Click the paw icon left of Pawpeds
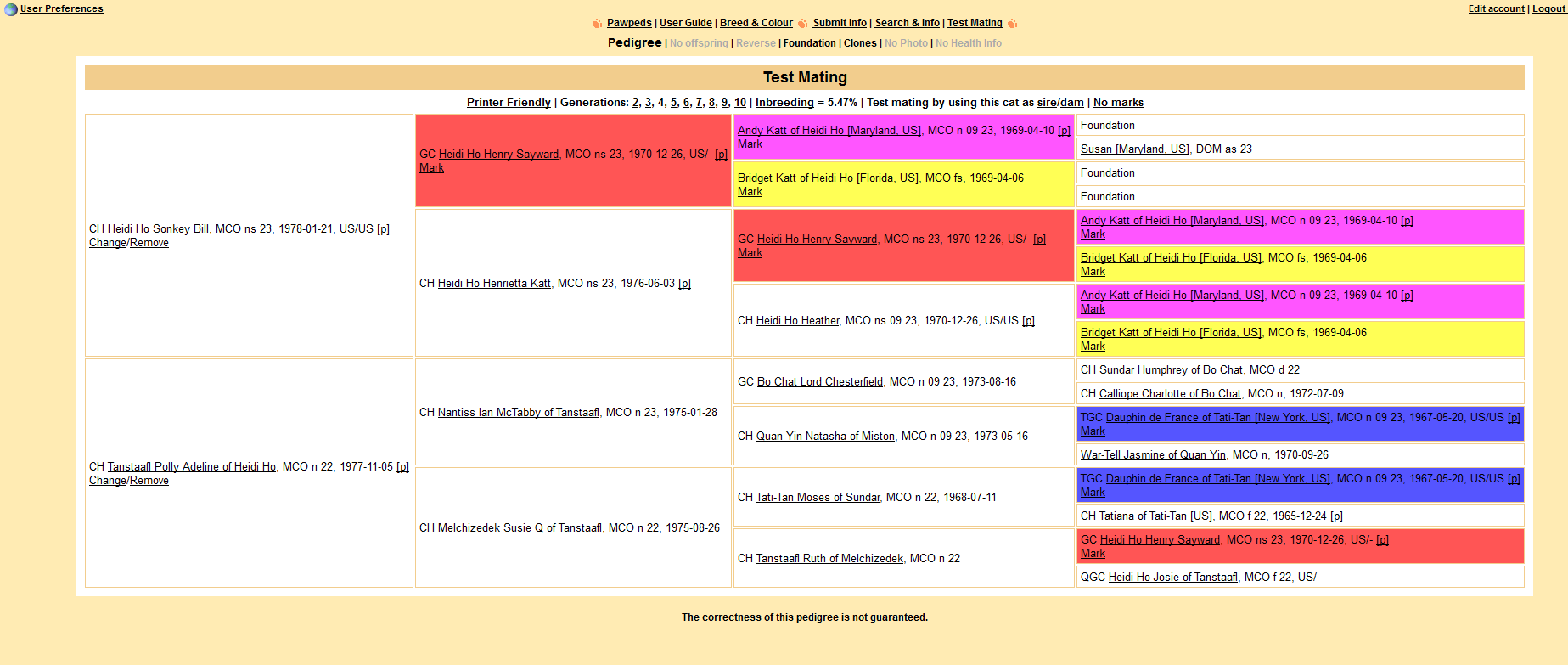This screenshot has width=1568, height=665. pyautogui.click(x=597, y=24)
